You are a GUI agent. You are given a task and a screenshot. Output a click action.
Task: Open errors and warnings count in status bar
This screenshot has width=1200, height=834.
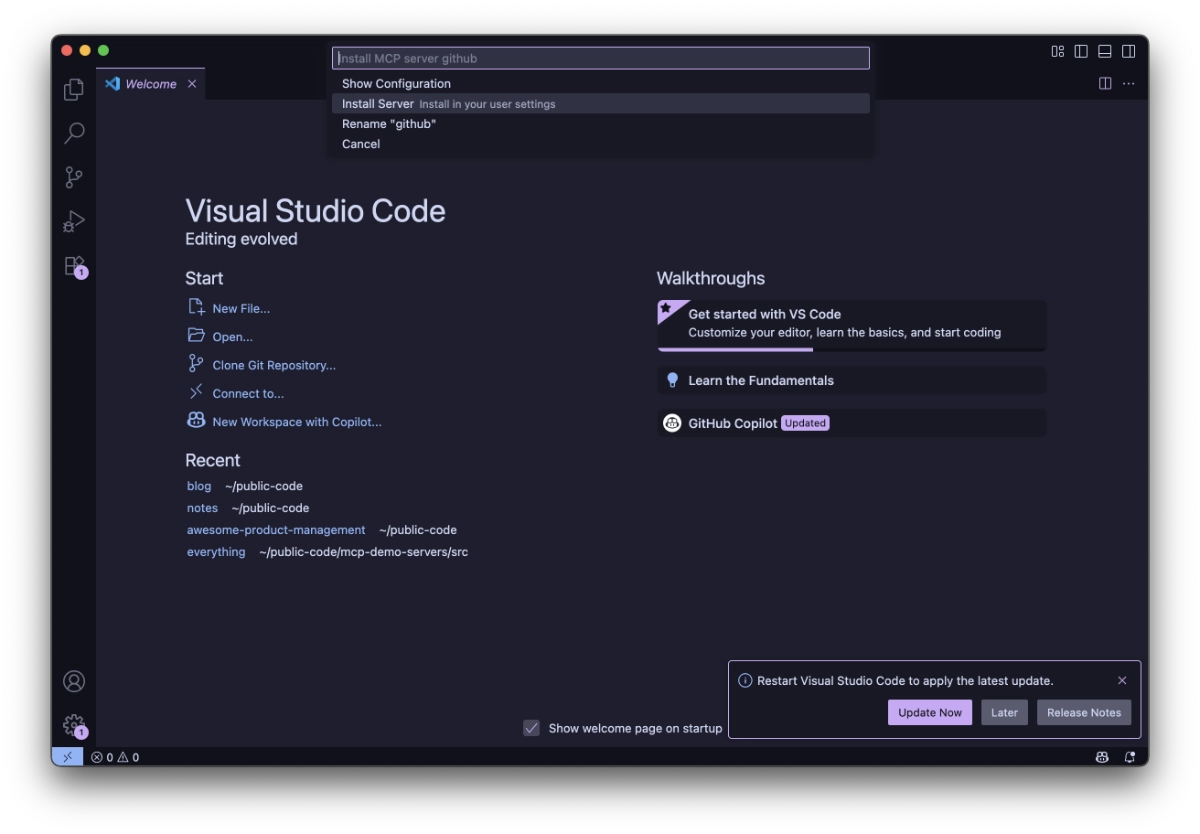pyautogui.click(x=115, y=757)
